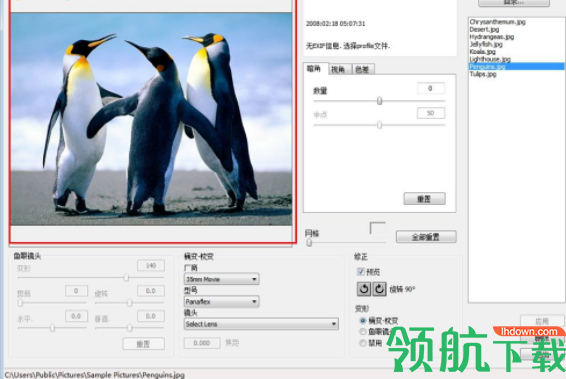This screenshot has width=566, height=379.
Task: Switch to the 暗角 vignetting tab
Action: (314, 68)
